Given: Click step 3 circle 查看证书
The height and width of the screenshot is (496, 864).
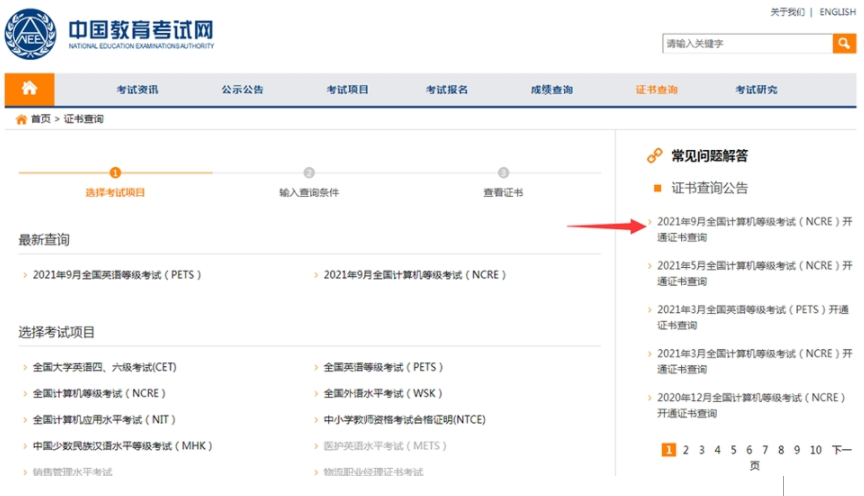Looking at the screenshot, I should [503, 172].
